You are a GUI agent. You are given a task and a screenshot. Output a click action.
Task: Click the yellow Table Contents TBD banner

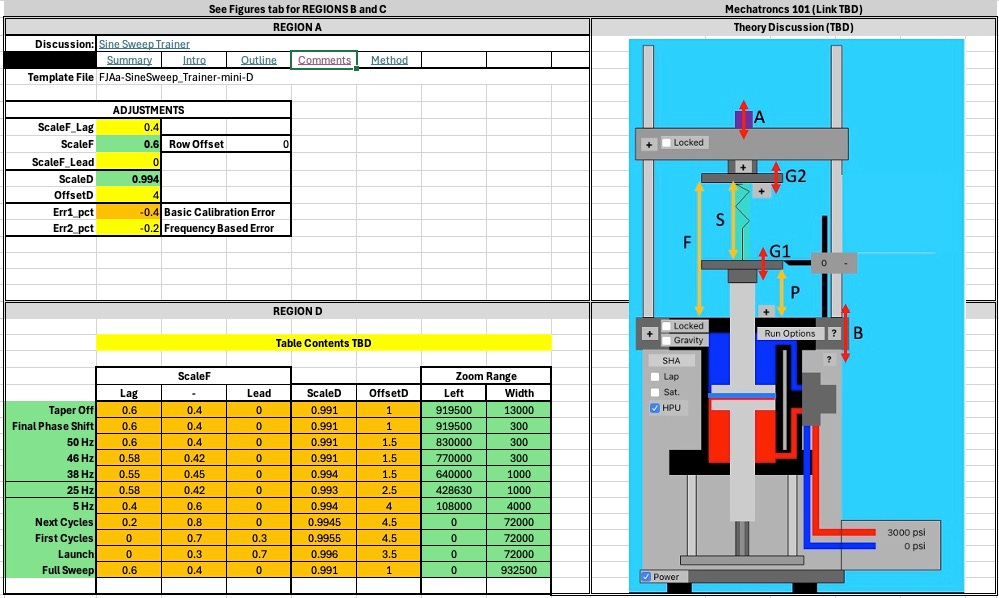pos(324,343)
